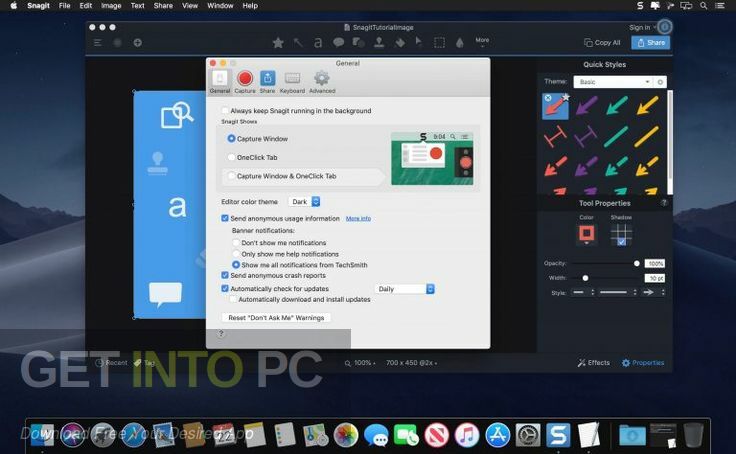736x454 pixels.
Task: Open the App Store in the Dock
Action: click(x=497, y=435)
